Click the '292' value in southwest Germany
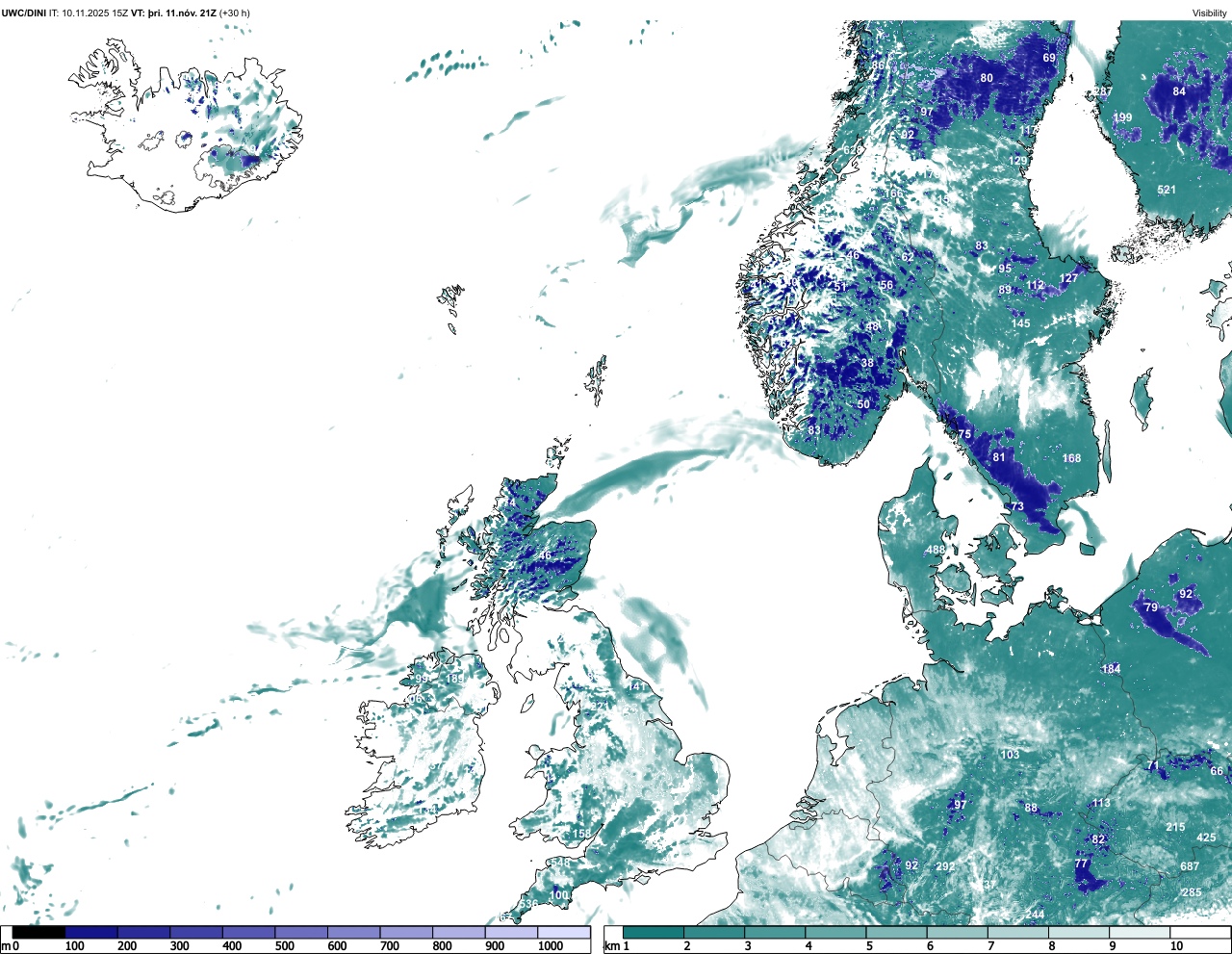This screenshot has width=1232, height=954. (x=945, y=866)
